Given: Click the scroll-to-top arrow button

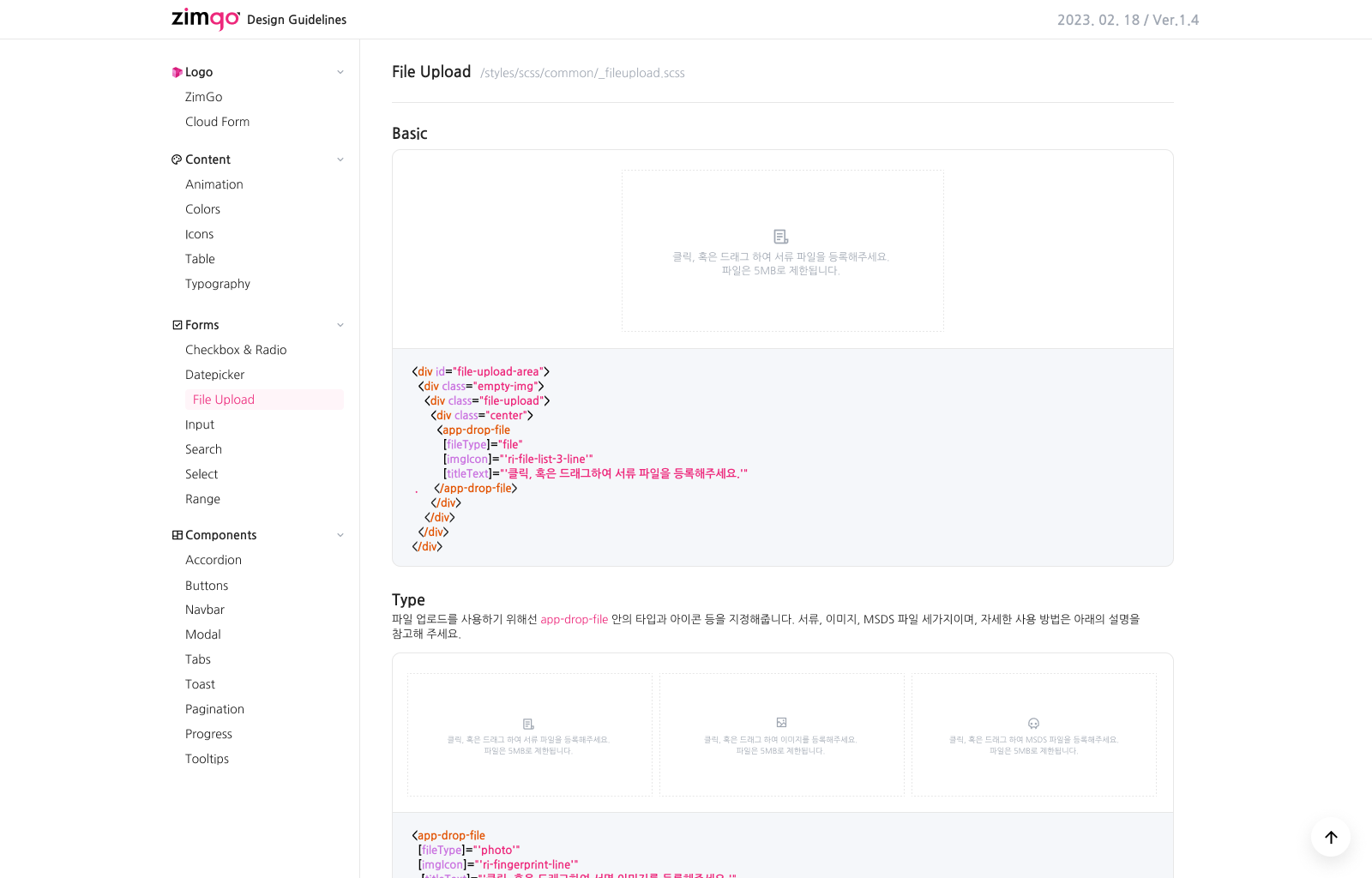Looking at the screenshot, I should click(x=1330, y=837).
